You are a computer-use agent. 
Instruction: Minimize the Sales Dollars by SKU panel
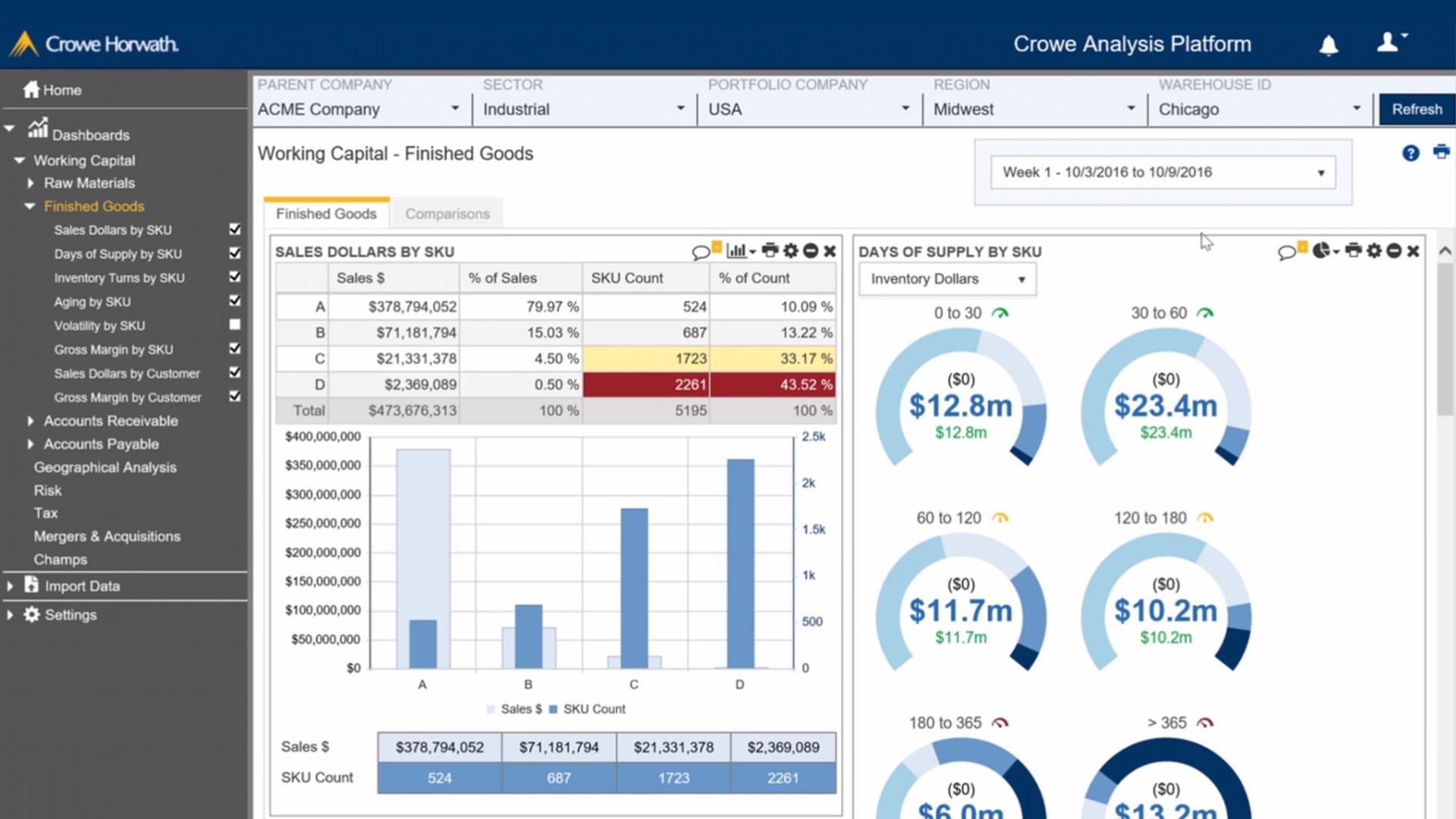(x=811, y=251)
